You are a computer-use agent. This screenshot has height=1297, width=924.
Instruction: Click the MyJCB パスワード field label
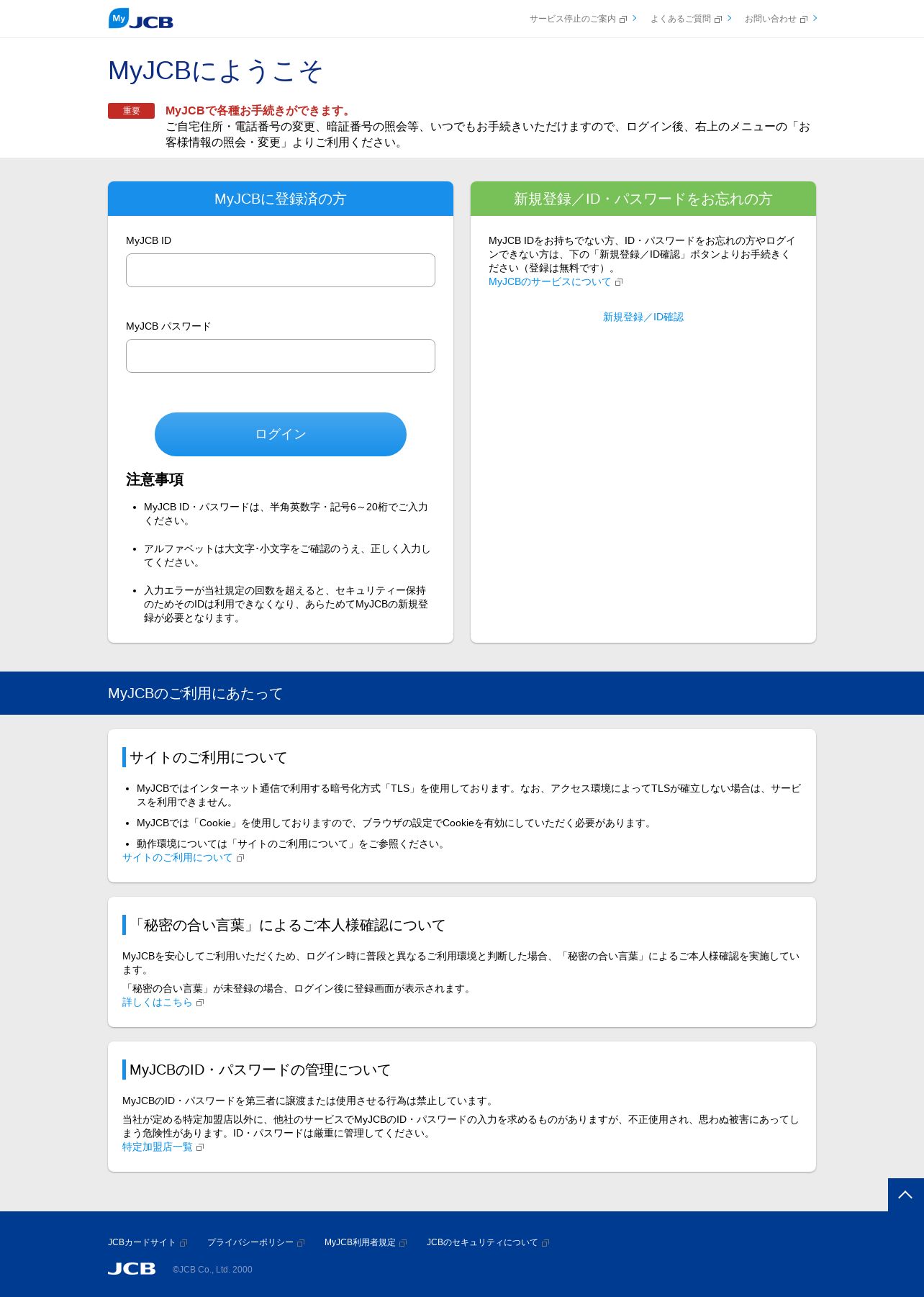168,326
